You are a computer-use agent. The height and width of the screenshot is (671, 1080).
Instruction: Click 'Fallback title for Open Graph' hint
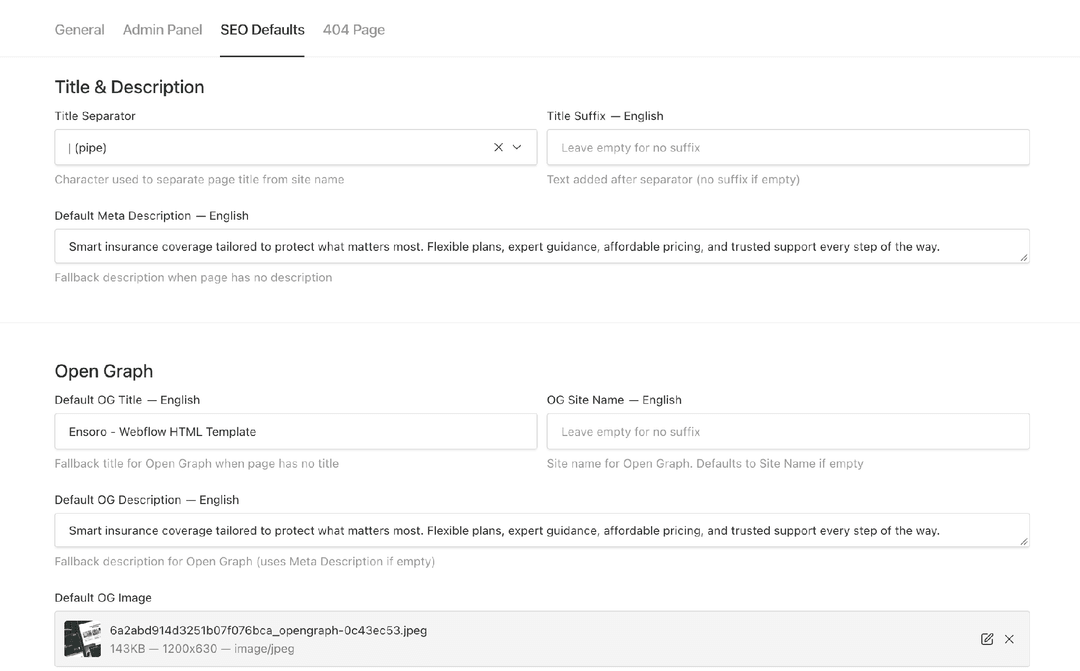[197, 464]
